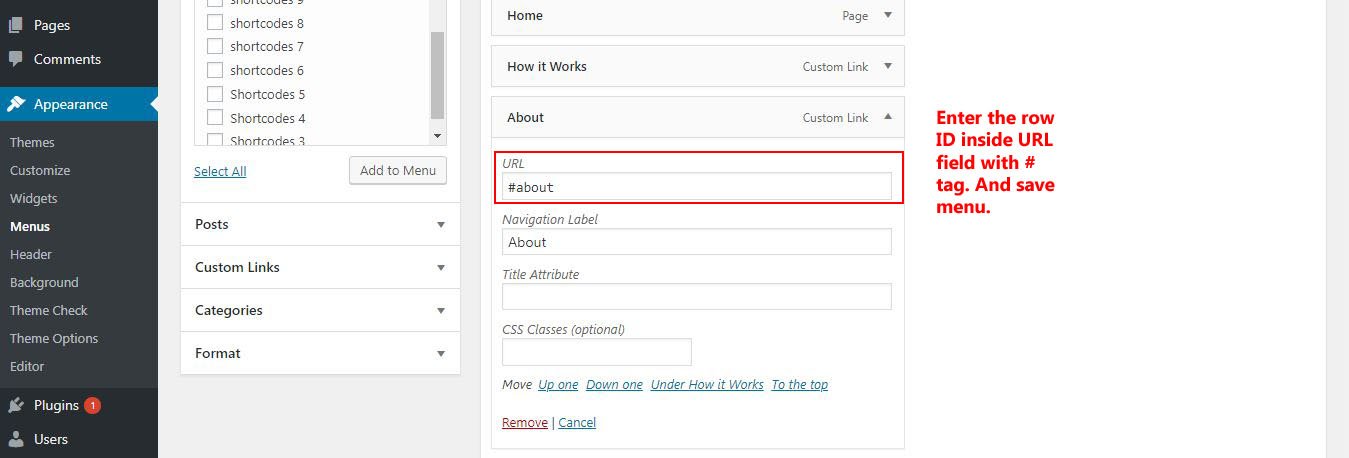Click the Users person icon
Image resolution: width=1349 pixels, height=458 pixels.
pyautogui.click(x=16, y=439)
